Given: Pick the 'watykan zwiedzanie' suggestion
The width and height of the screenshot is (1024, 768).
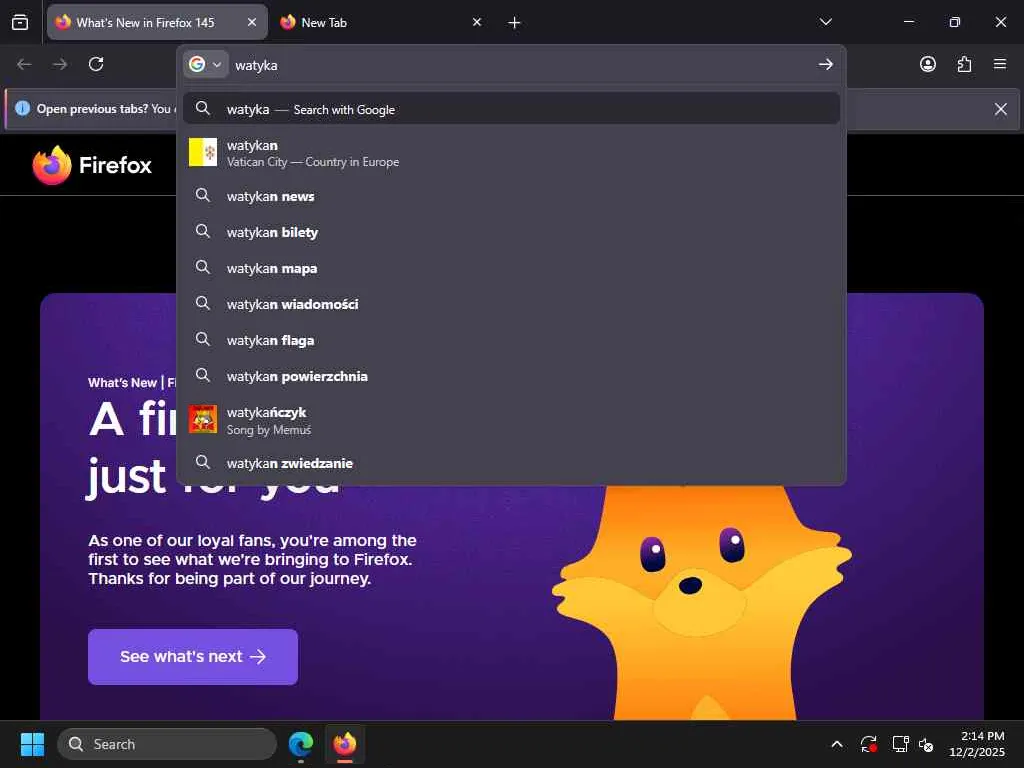Looking at the screenshot, I should (x=511, y=463).
